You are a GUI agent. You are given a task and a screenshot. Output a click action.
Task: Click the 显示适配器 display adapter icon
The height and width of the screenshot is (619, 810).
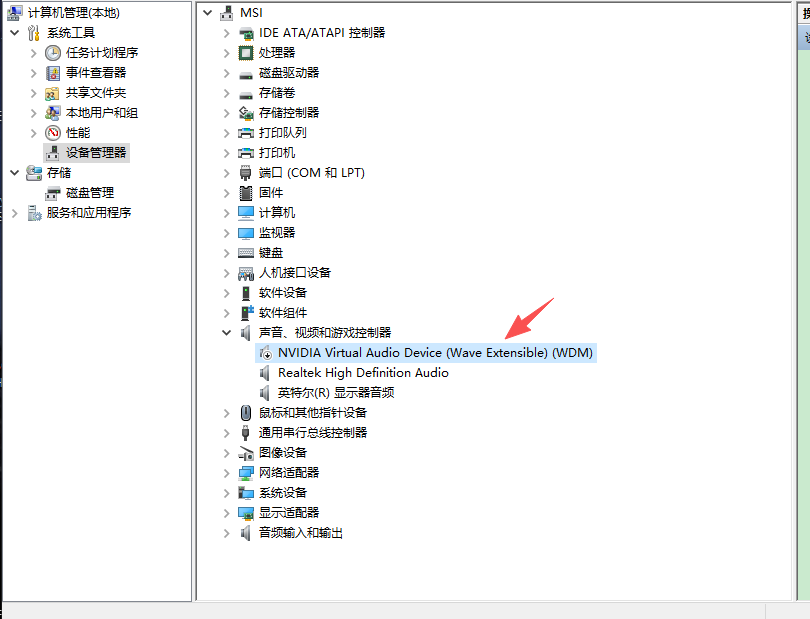(x=246, y=513)
